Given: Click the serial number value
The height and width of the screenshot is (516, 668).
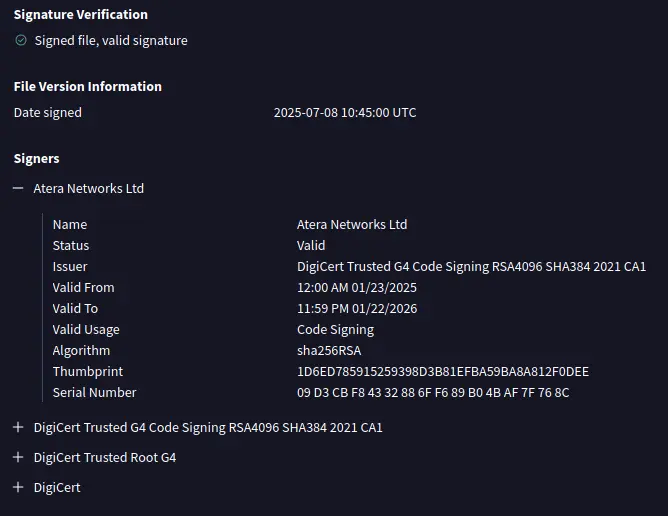Looking at the screenshot, I should (433, 392).
